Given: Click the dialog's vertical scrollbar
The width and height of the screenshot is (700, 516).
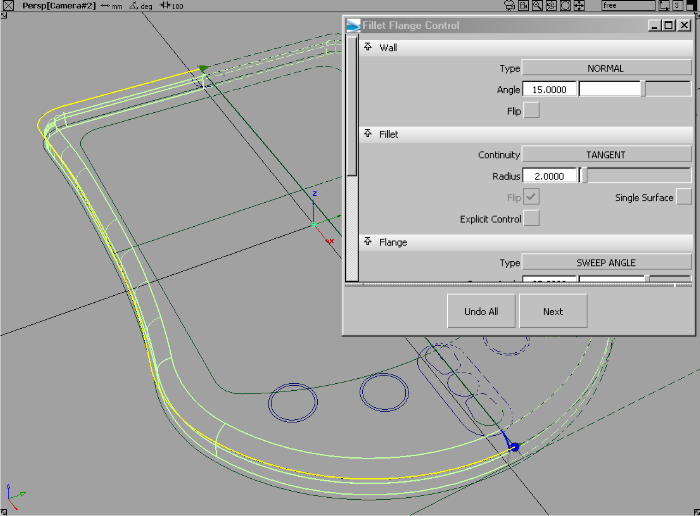Looking at the screenshot, I should 352,158.
